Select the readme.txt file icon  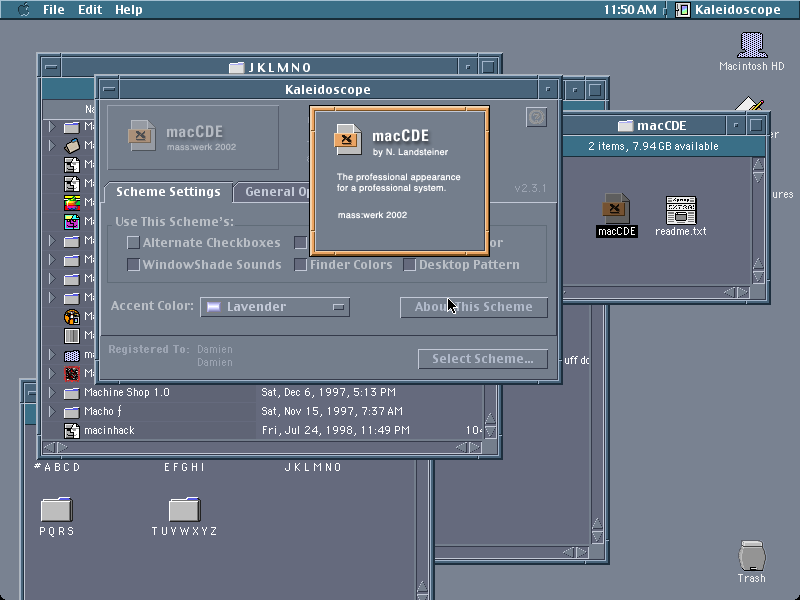tap(681, 210)
